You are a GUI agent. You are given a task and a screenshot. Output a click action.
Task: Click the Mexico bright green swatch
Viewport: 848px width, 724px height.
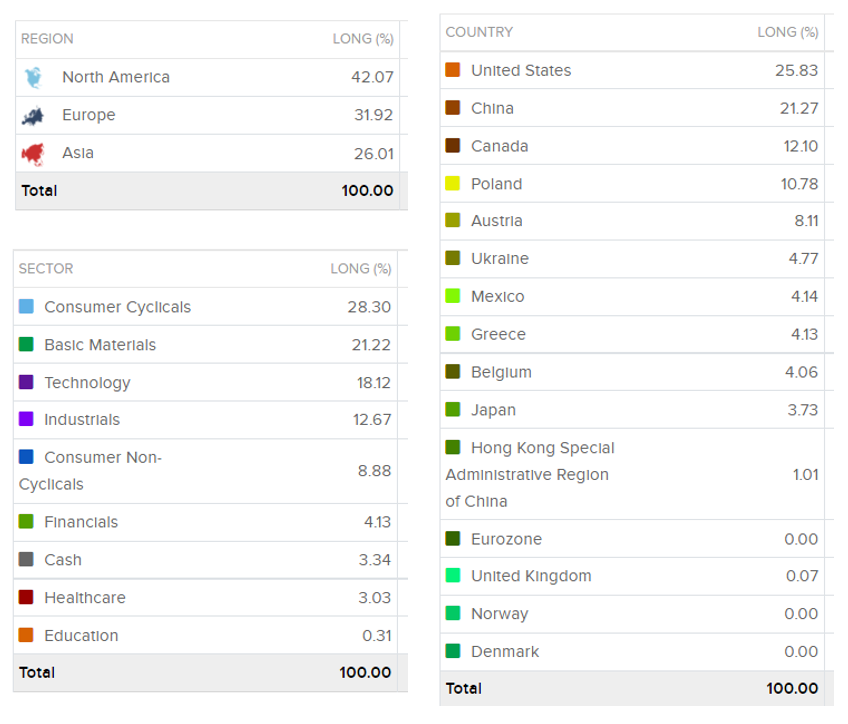pos(453,296)
